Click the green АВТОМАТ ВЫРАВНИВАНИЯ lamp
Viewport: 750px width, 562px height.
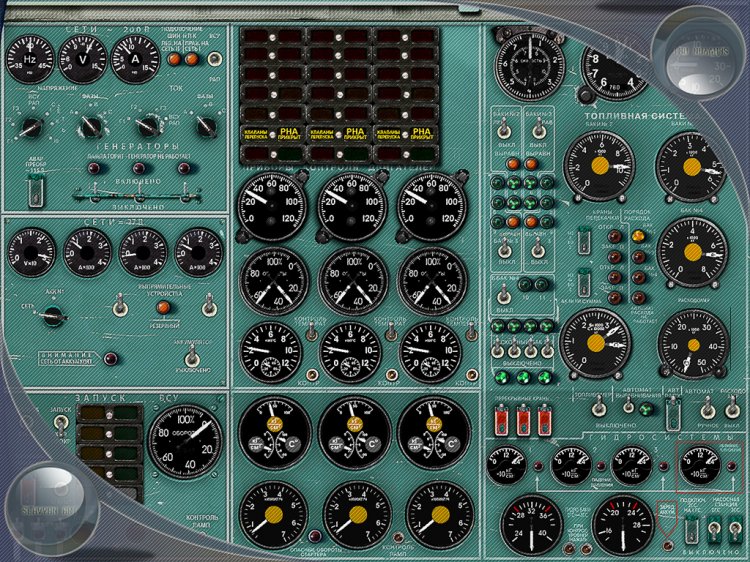(646, 409)
